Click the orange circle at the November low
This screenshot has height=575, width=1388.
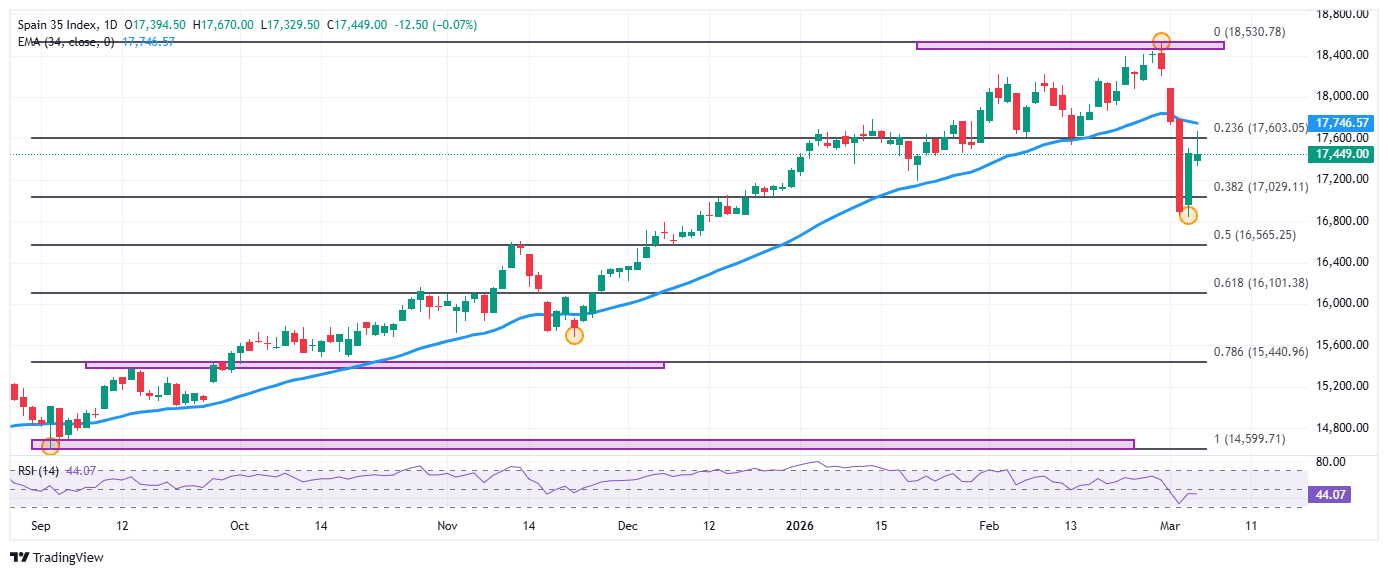[x=574, y=335]
